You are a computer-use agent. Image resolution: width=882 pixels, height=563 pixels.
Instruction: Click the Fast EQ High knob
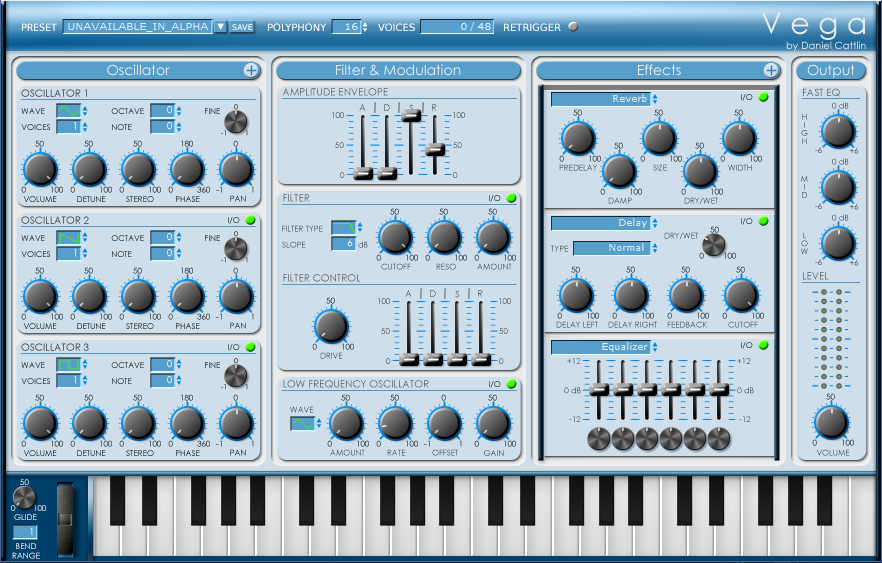click(x=838, y=131)
